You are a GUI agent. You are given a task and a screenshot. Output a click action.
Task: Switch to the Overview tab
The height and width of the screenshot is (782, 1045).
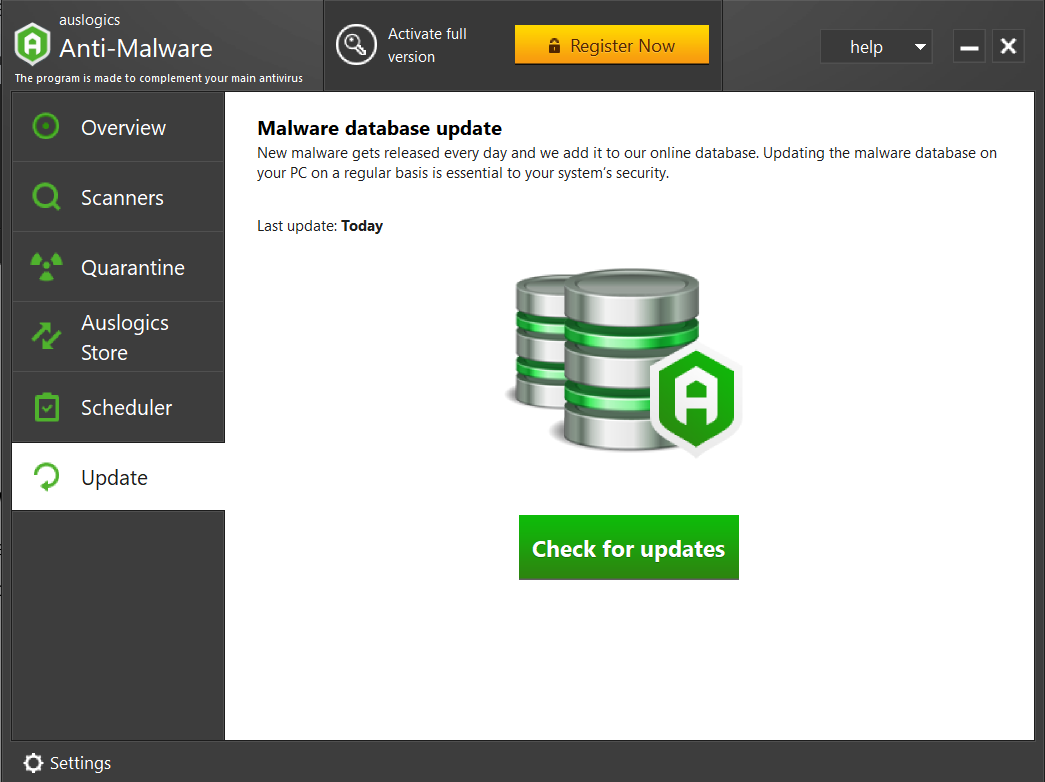click(123, 127)
